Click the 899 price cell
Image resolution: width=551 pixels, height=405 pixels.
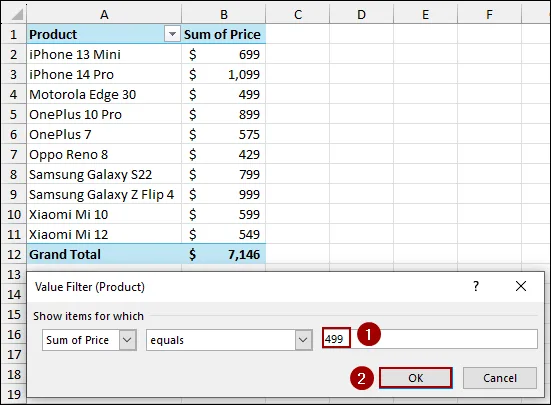[223, 114]
